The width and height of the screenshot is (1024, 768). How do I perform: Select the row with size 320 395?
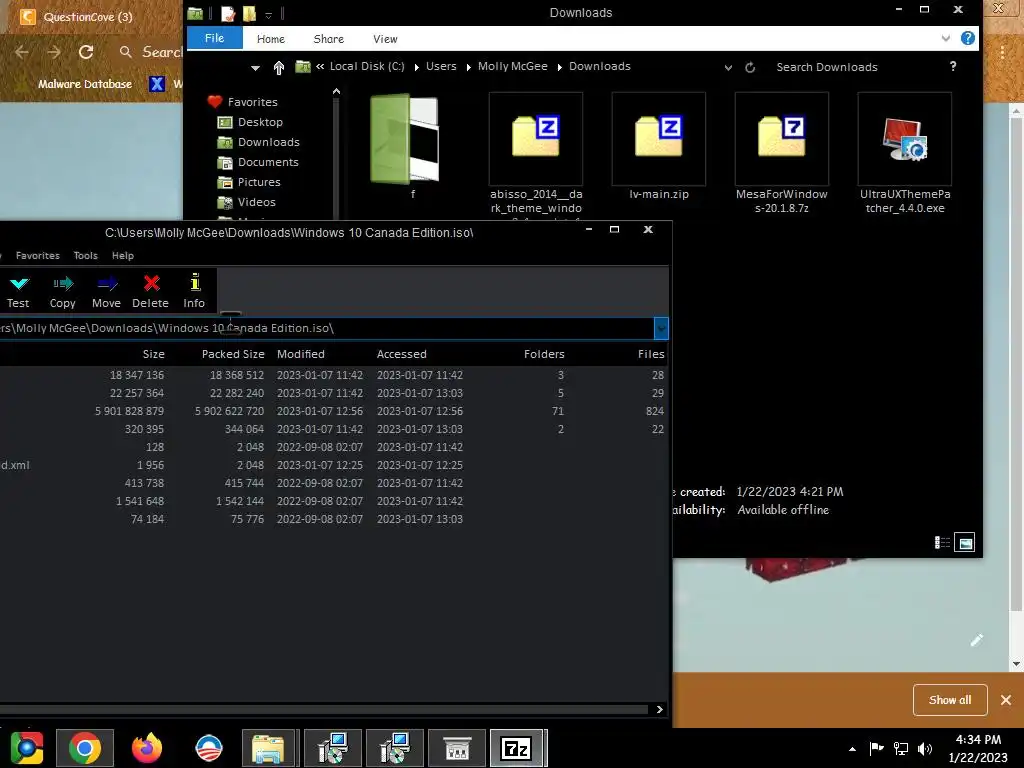[333, 429]
